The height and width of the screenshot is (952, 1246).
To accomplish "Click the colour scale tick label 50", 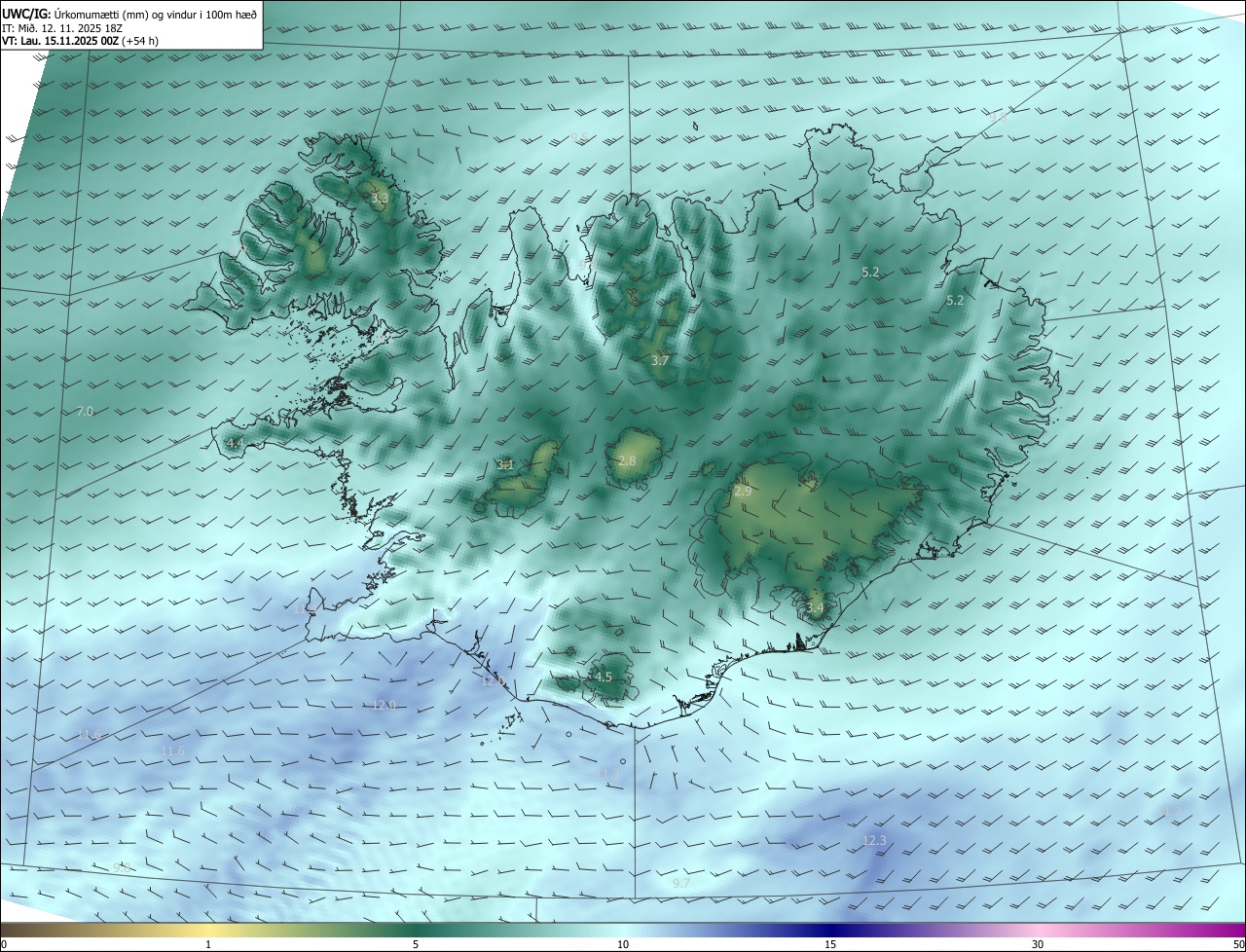I will pos(1238,945).
